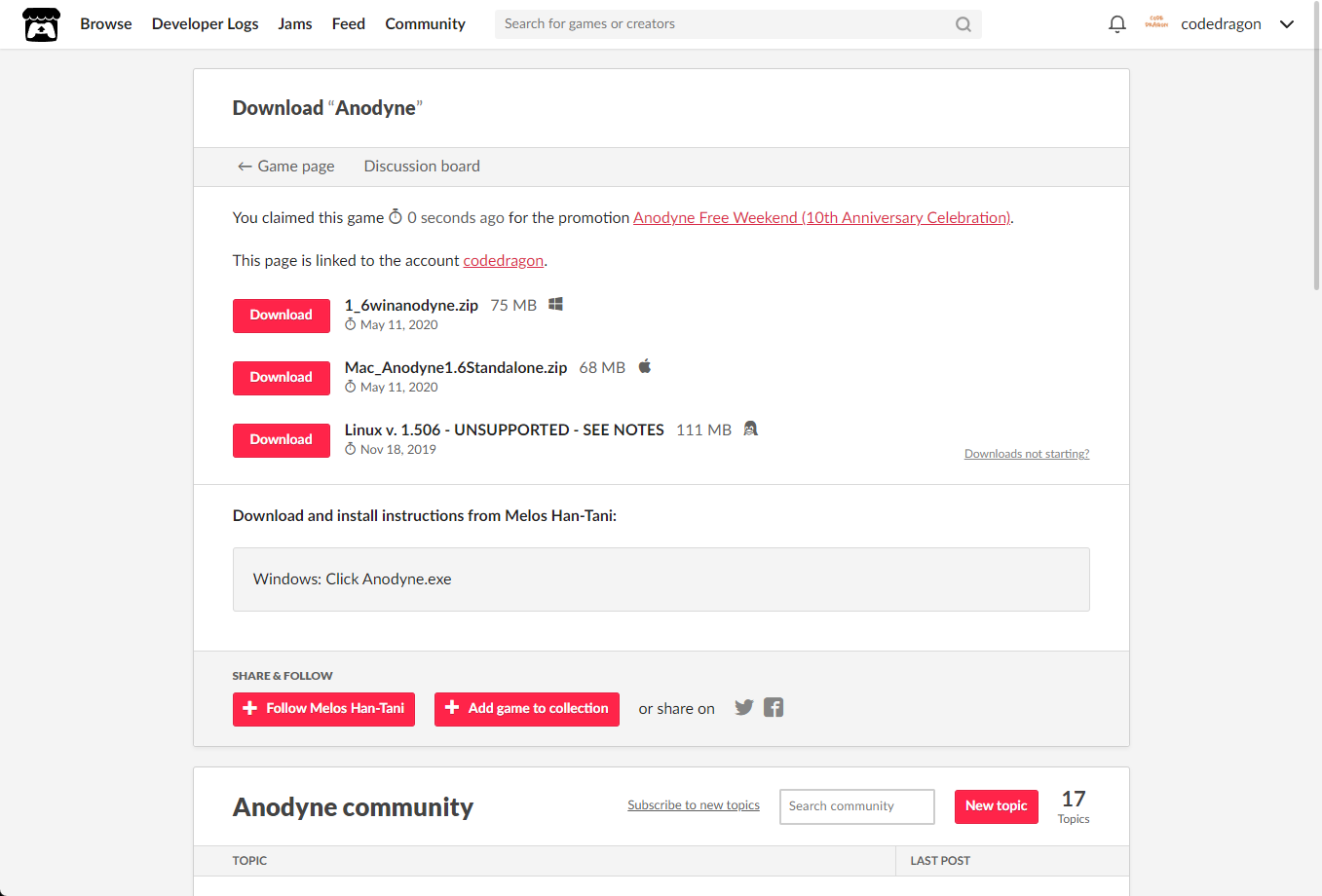Click the search magnifier icon
The image size is (1322, 896).
pos(963,24)
